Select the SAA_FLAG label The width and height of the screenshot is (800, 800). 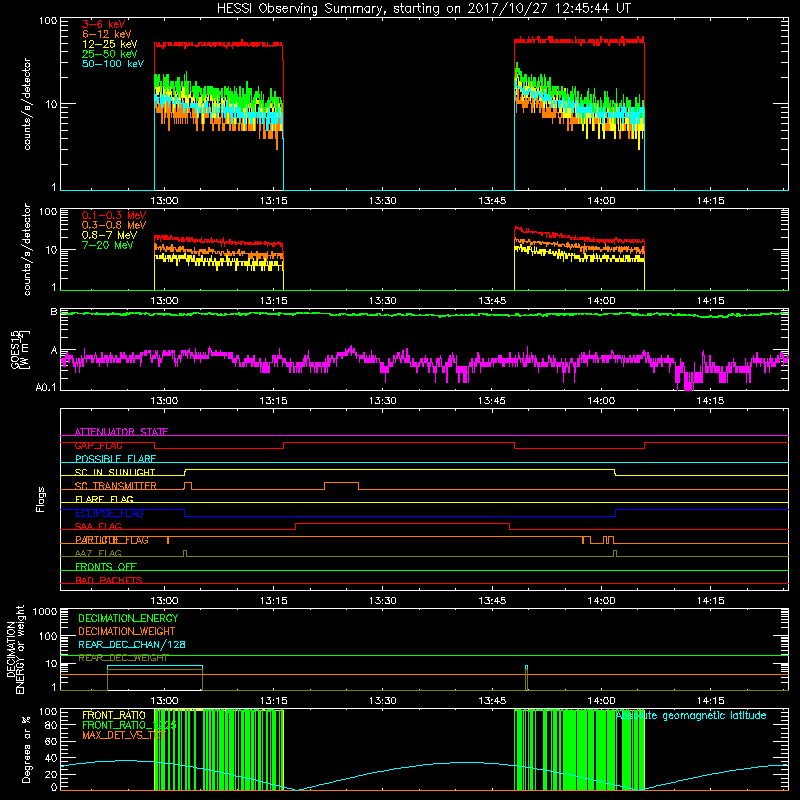coord(98,527)
